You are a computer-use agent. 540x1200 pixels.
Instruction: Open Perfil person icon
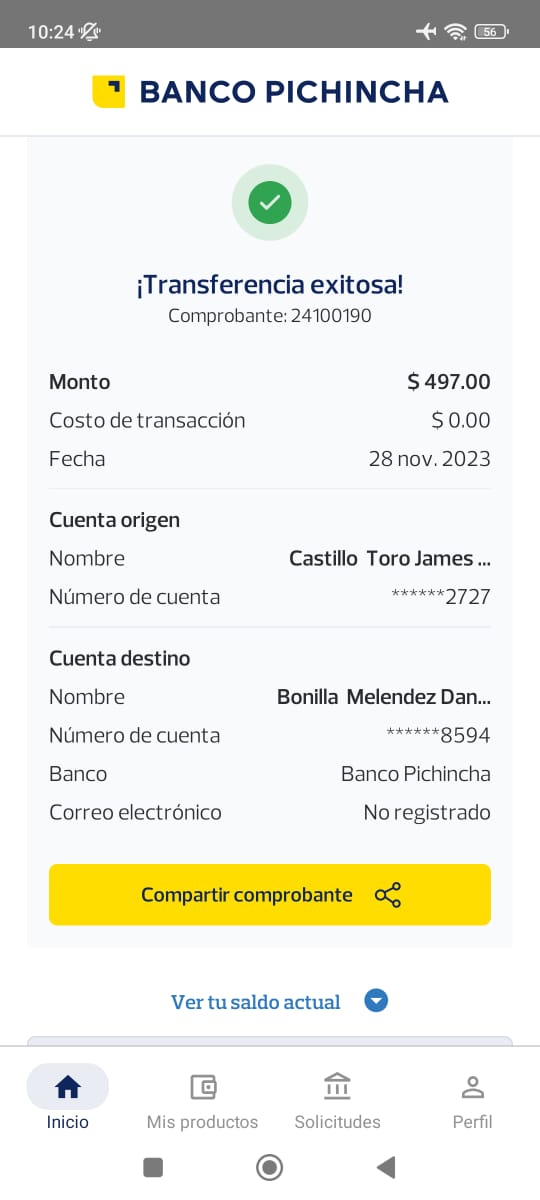pyautogui.click(x=473, y=1086)
